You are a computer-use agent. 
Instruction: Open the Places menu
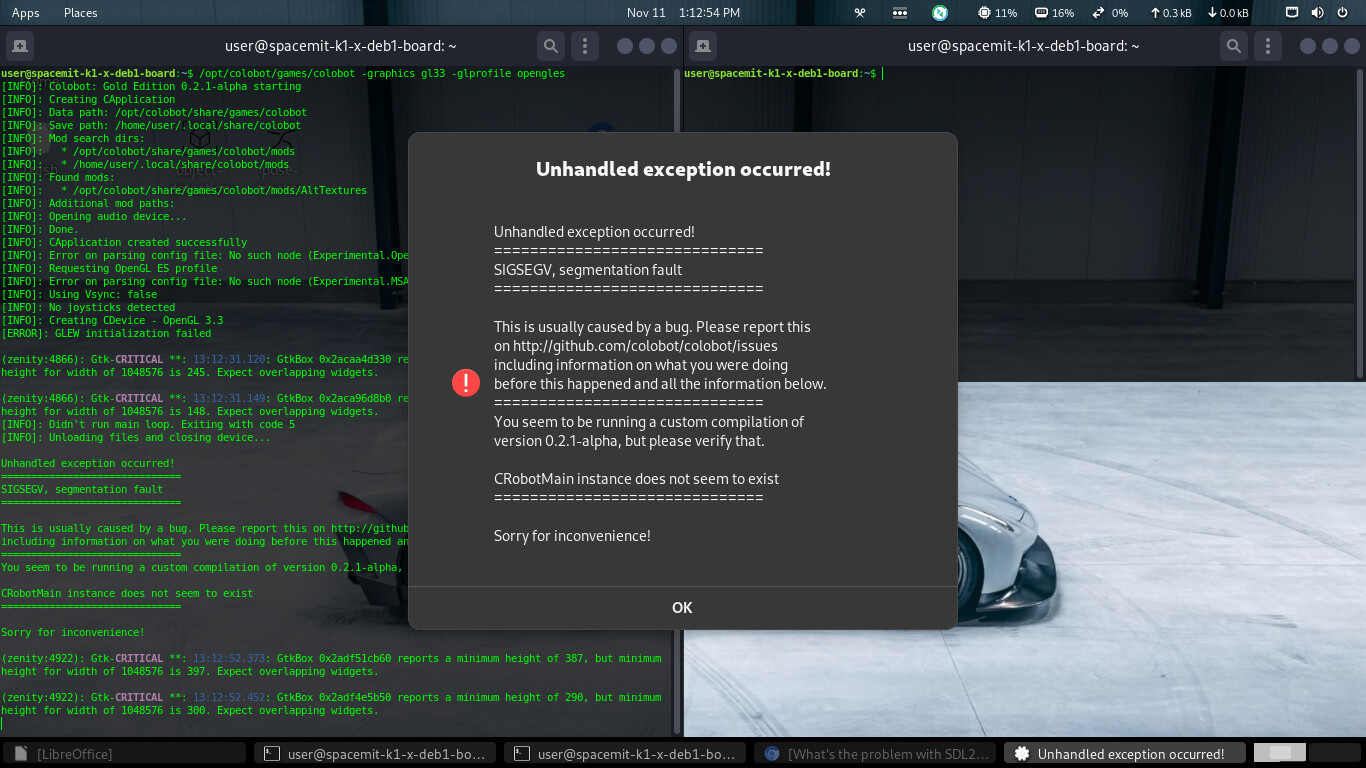click(x=80, y=13)
